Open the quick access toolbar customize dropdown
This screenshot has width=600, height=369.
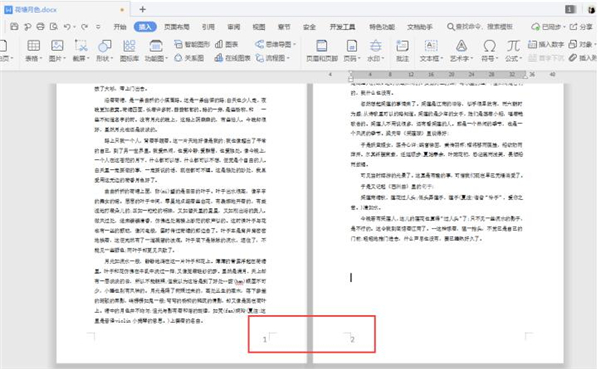click(98, 27)
